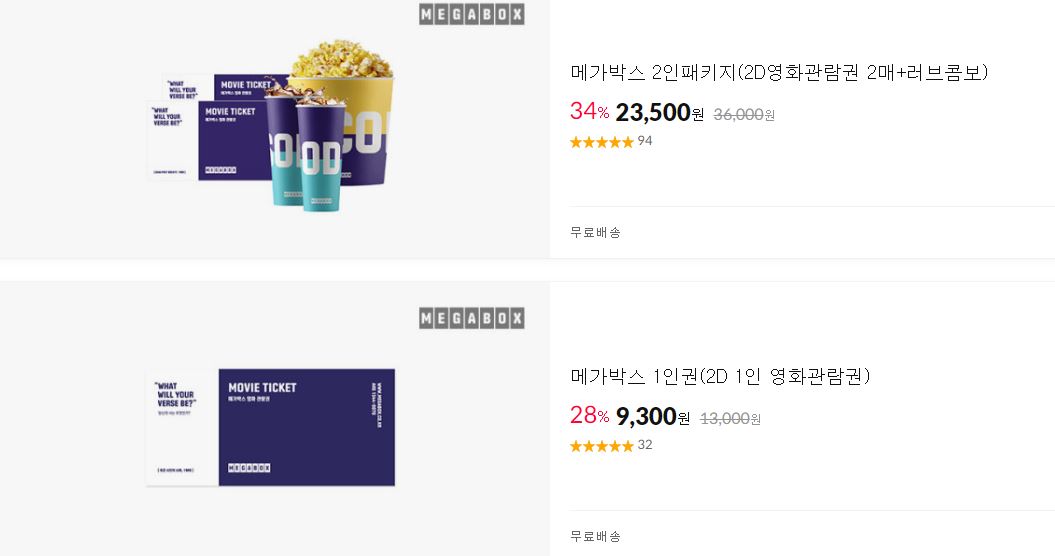Screen dimensions: 1055x556
Task: Click 무료배송 under the 1-person ticket
Action: pos(595,536)
